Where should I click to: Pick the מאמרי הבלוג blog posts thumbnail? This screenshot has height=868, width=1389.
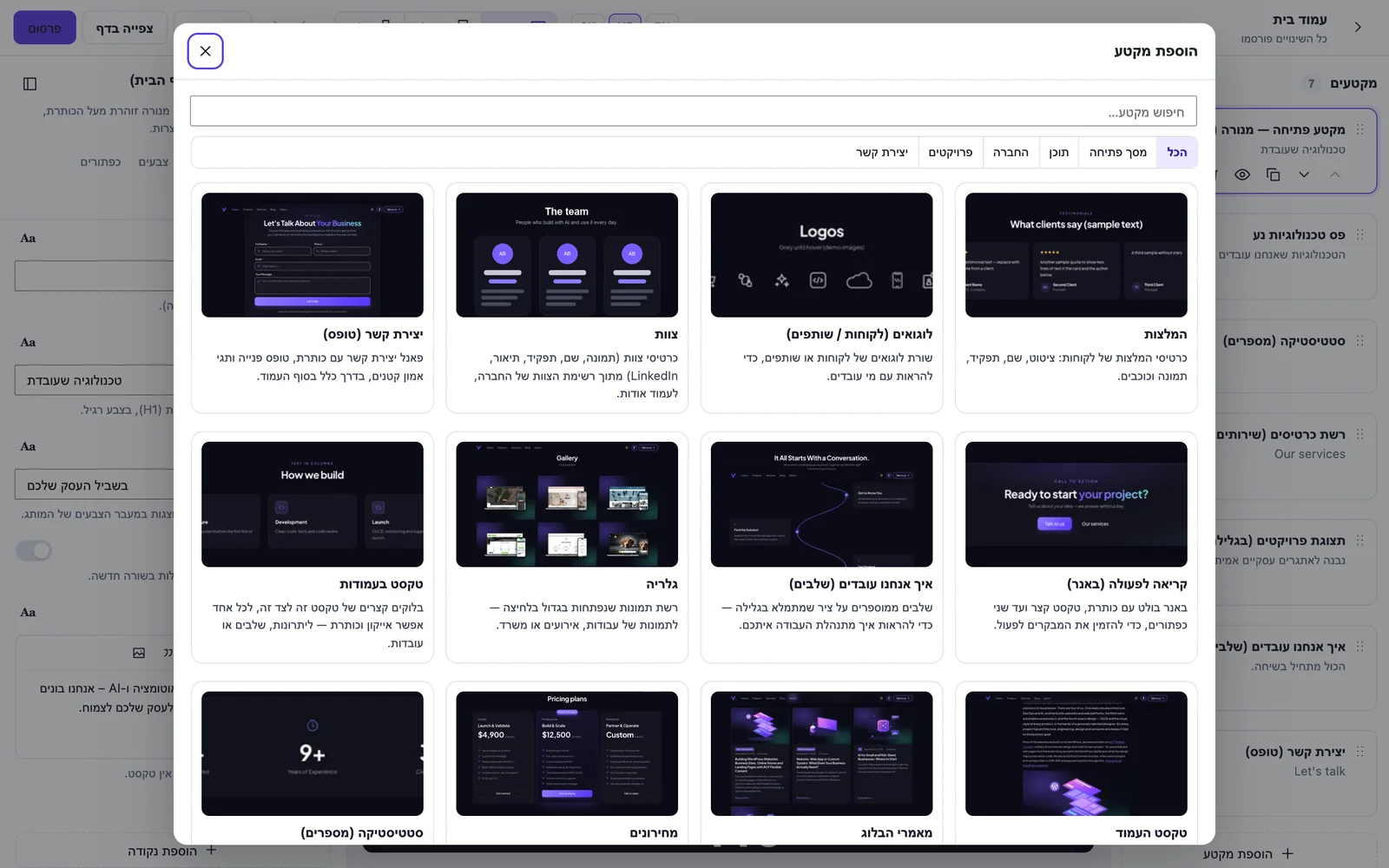point(821,753)
